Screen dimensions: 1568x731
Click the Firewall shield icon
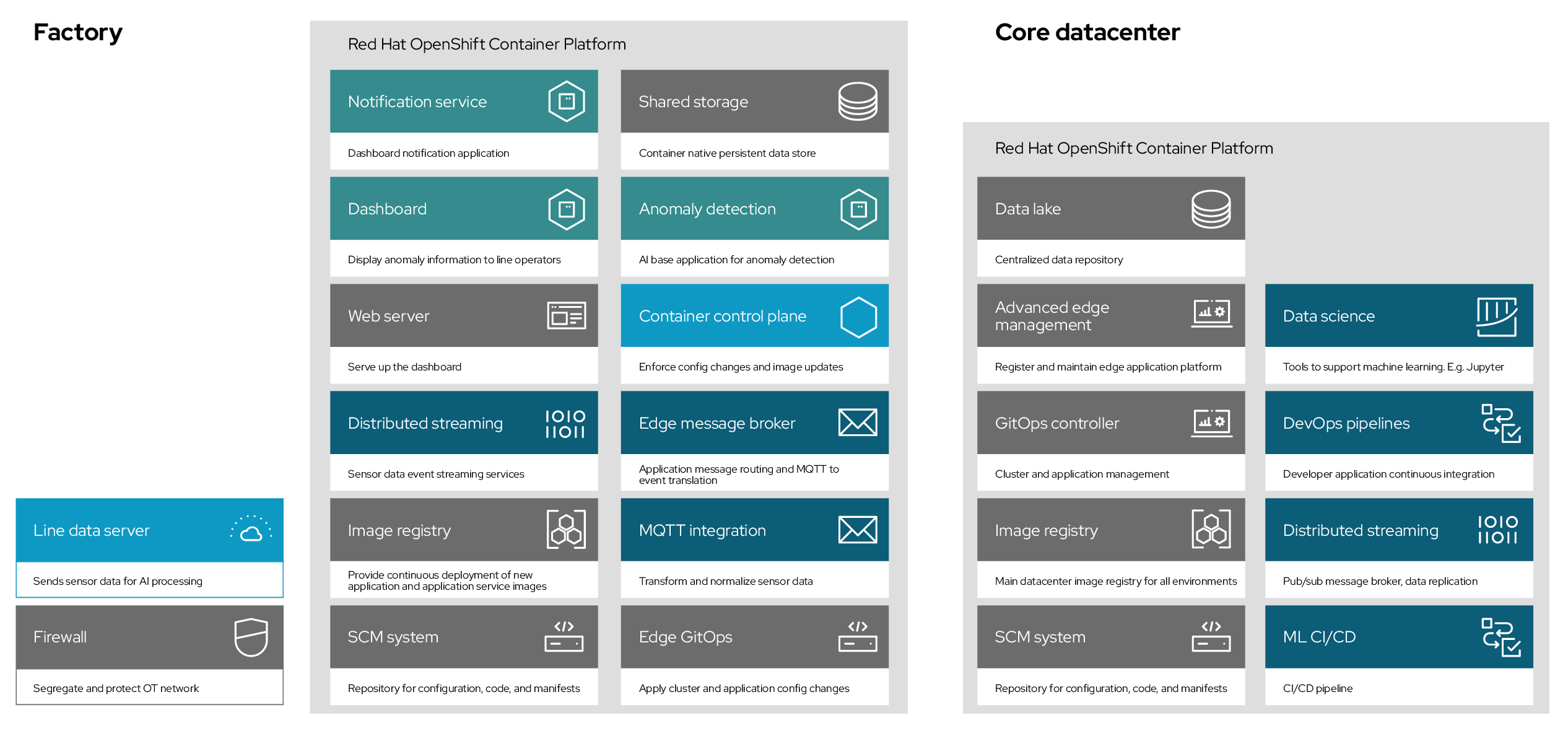click(x=251, y=637)
